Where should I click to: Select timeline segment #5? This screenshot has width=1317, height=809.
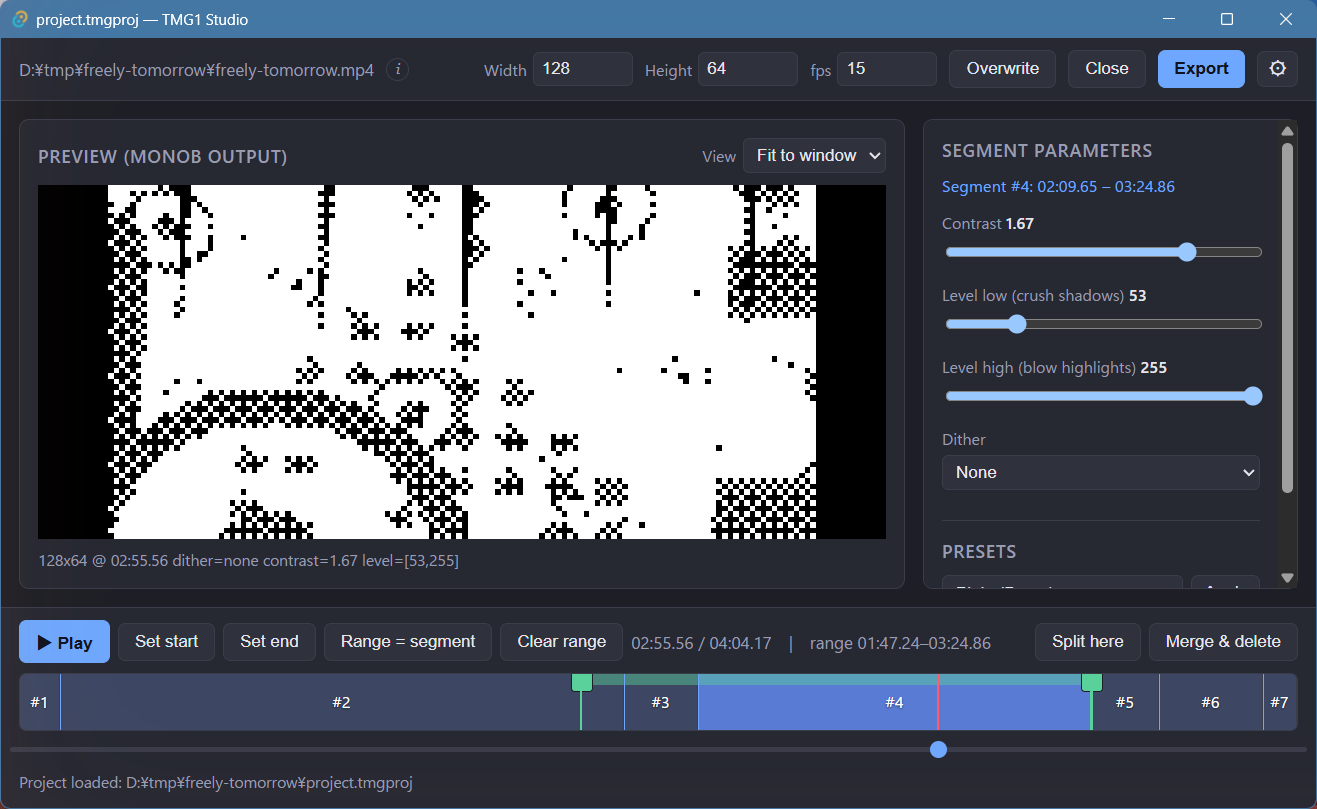1125,702
